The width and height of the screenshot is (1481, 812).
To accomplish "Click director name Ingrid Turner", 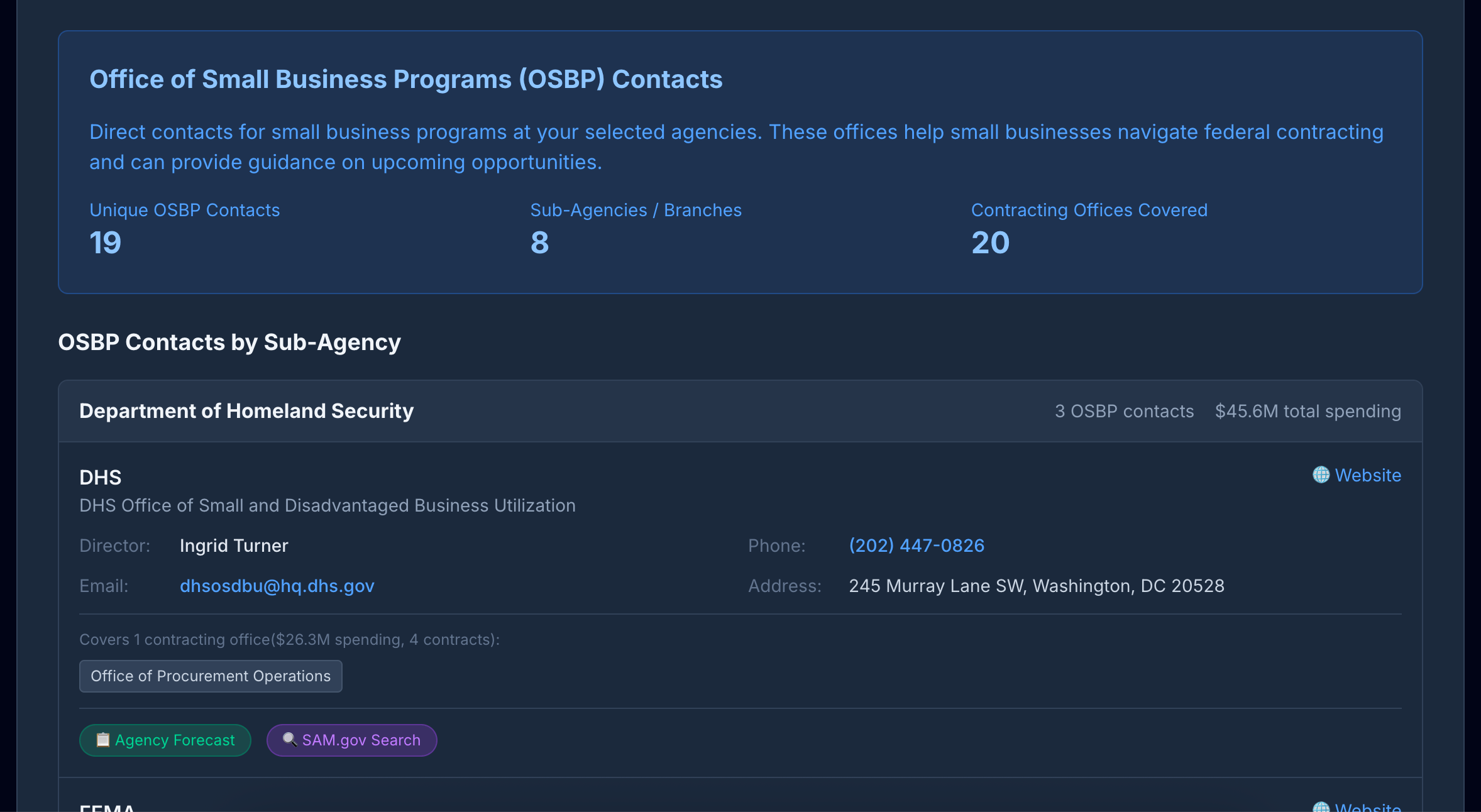I will click(x=233, y=546).
